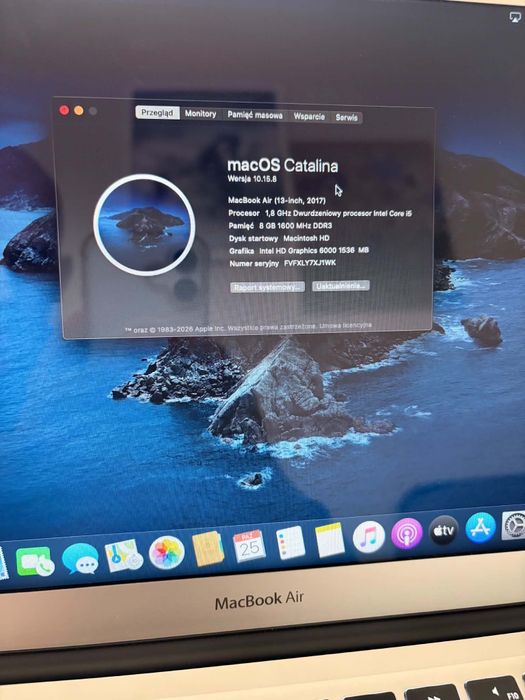525x700 pixels.
Task: Click the Macintosh HD startup disk text
Action: coord(306,238)
